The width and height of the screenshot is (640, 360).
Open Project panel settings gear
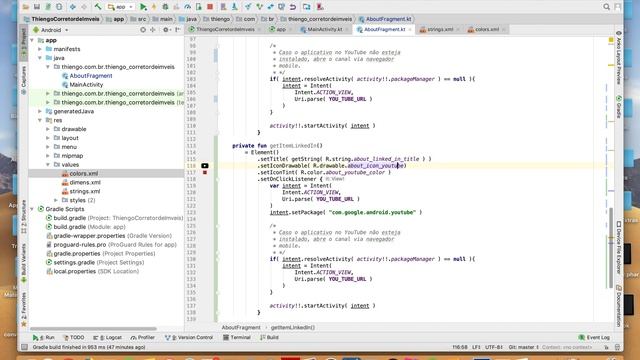coord(166,30)
